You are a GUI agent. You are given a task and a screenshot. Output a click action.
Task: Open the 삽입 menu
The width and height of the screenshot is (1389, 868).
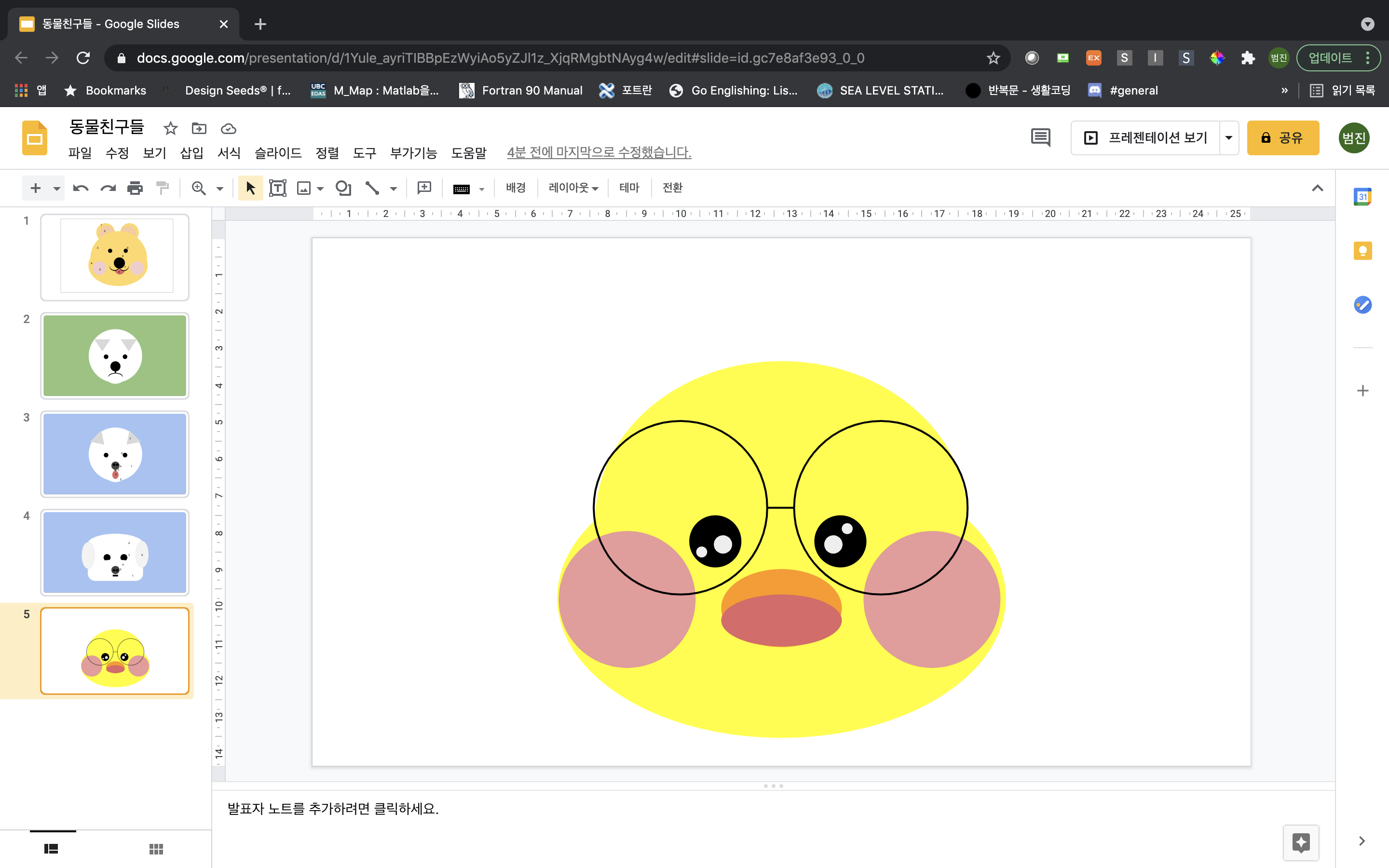click(x=191, y=153)
